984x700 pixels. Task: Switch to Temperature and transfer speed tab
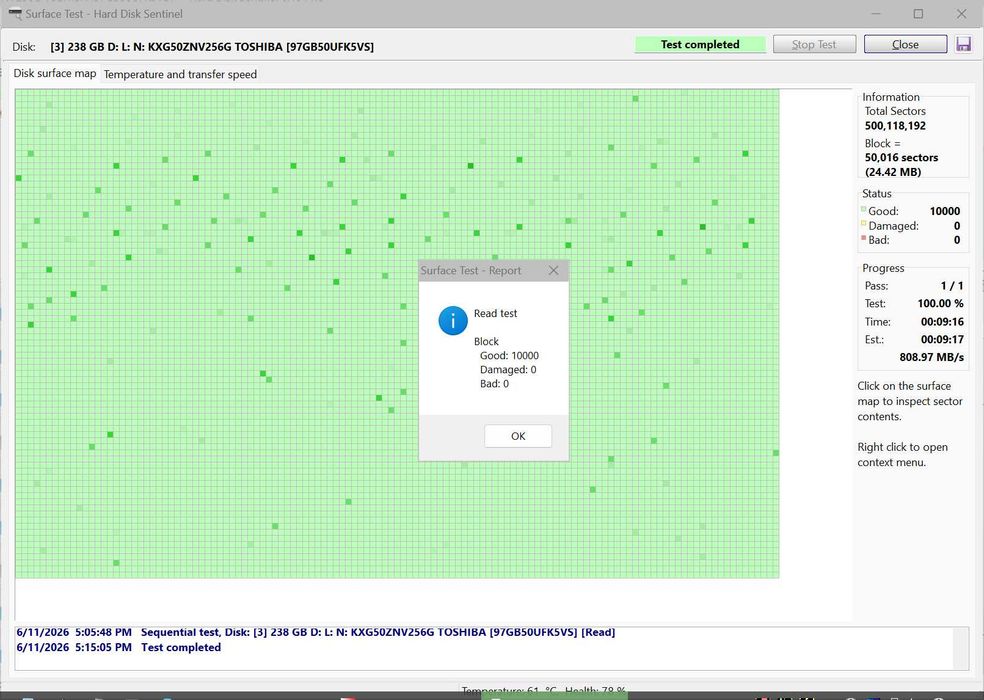click(x=180, y=74)
